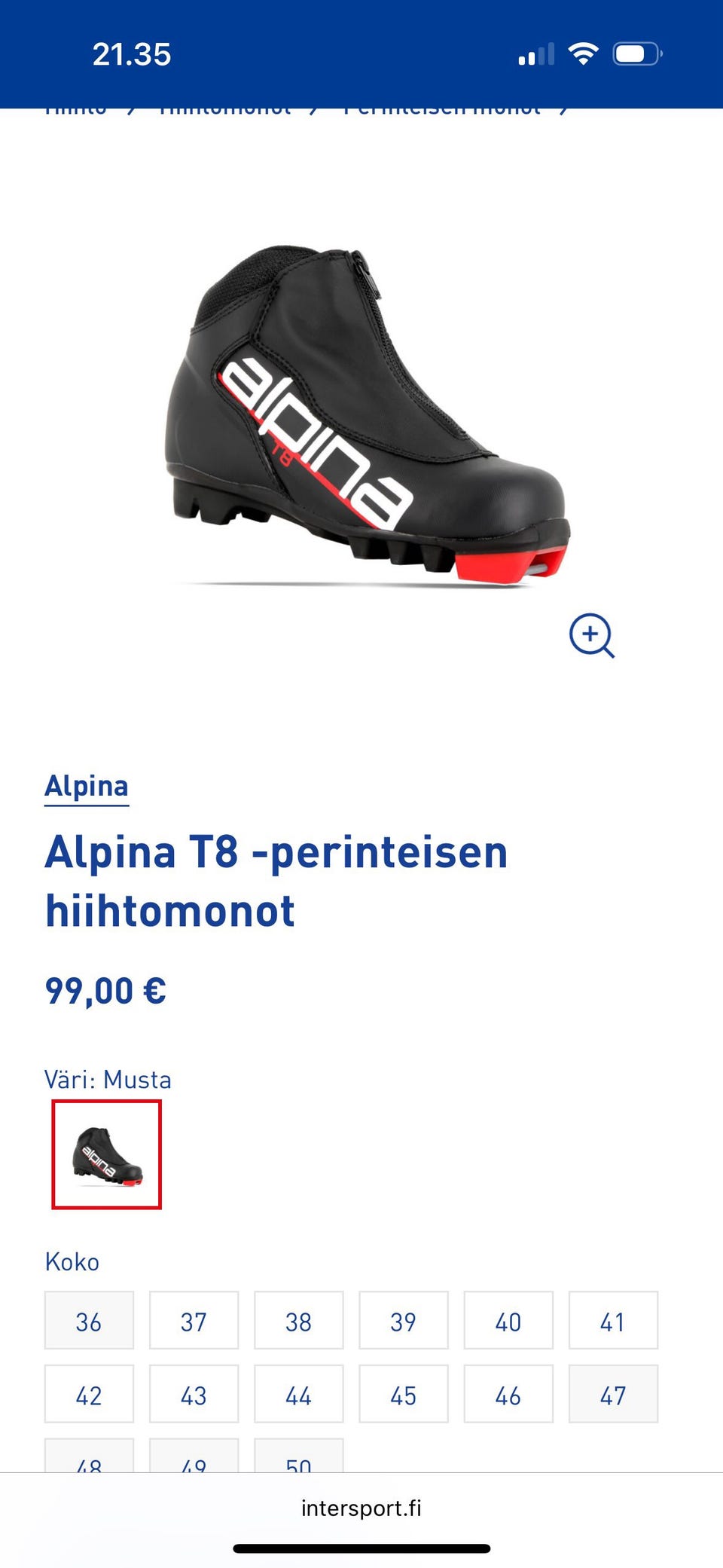Pick size 40 option
The width and height of the screenshot is (723, 1568).
pyautogui.click(x=508, y=1320)
